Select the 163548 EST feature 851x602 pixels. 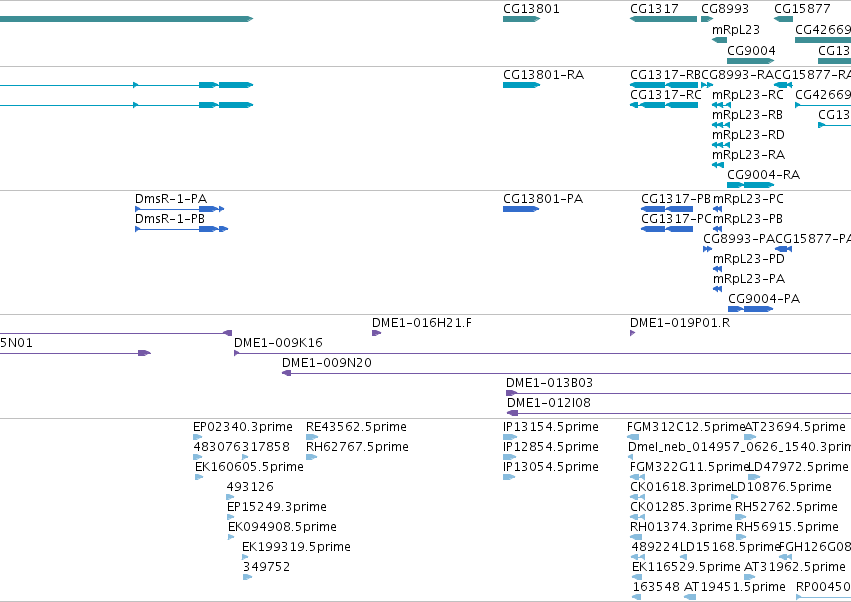pyautogui.click(x=637, y=597)
